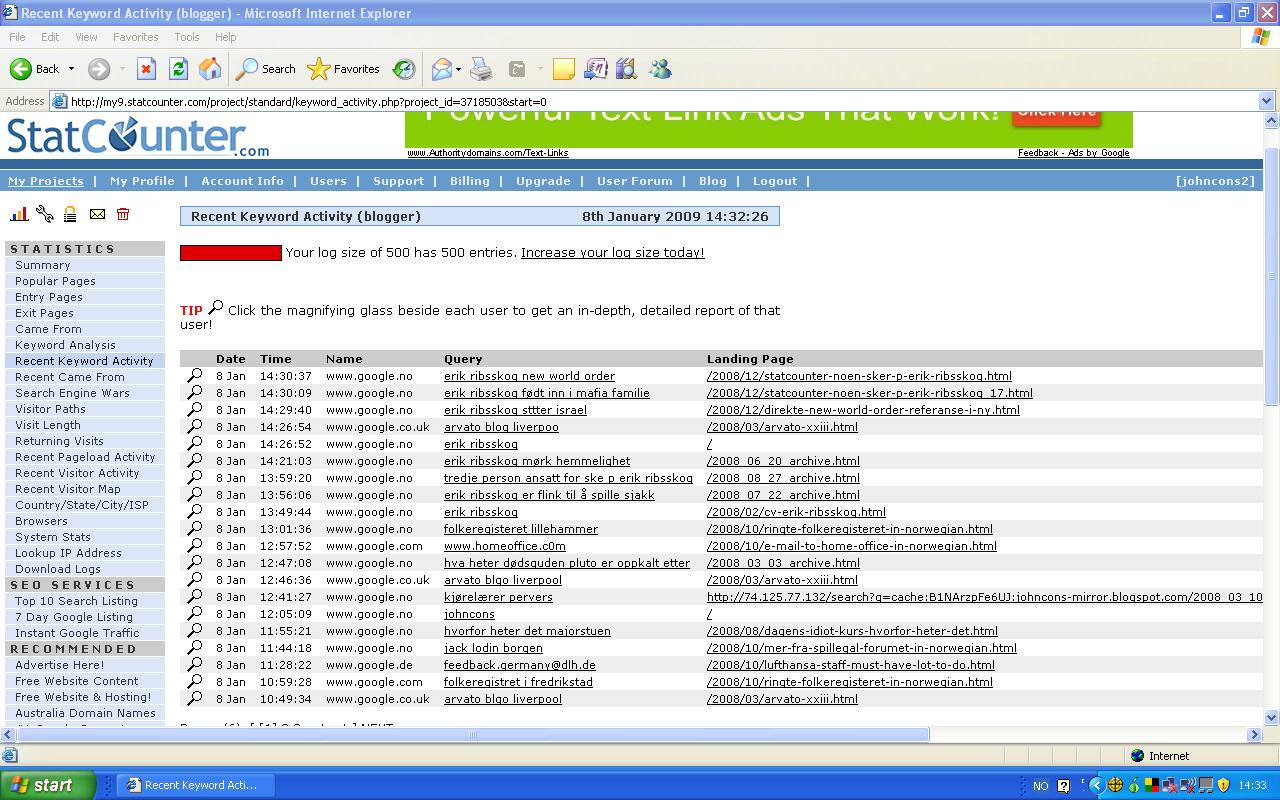Open the User Forum nav link
The image size is (1280, 800).
(635, 181)
